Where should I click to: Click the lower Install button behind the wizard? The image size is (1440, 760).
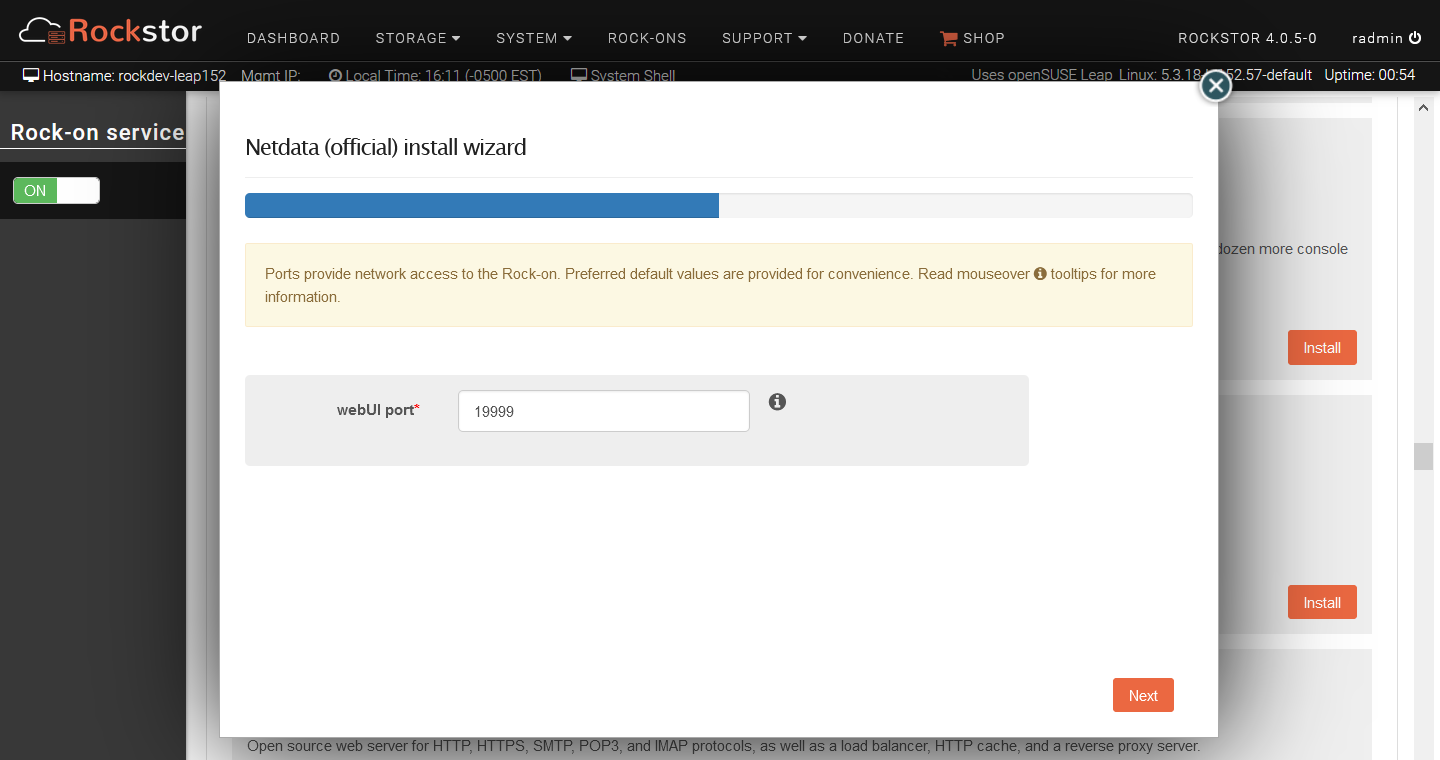(x=1322, y=603)
